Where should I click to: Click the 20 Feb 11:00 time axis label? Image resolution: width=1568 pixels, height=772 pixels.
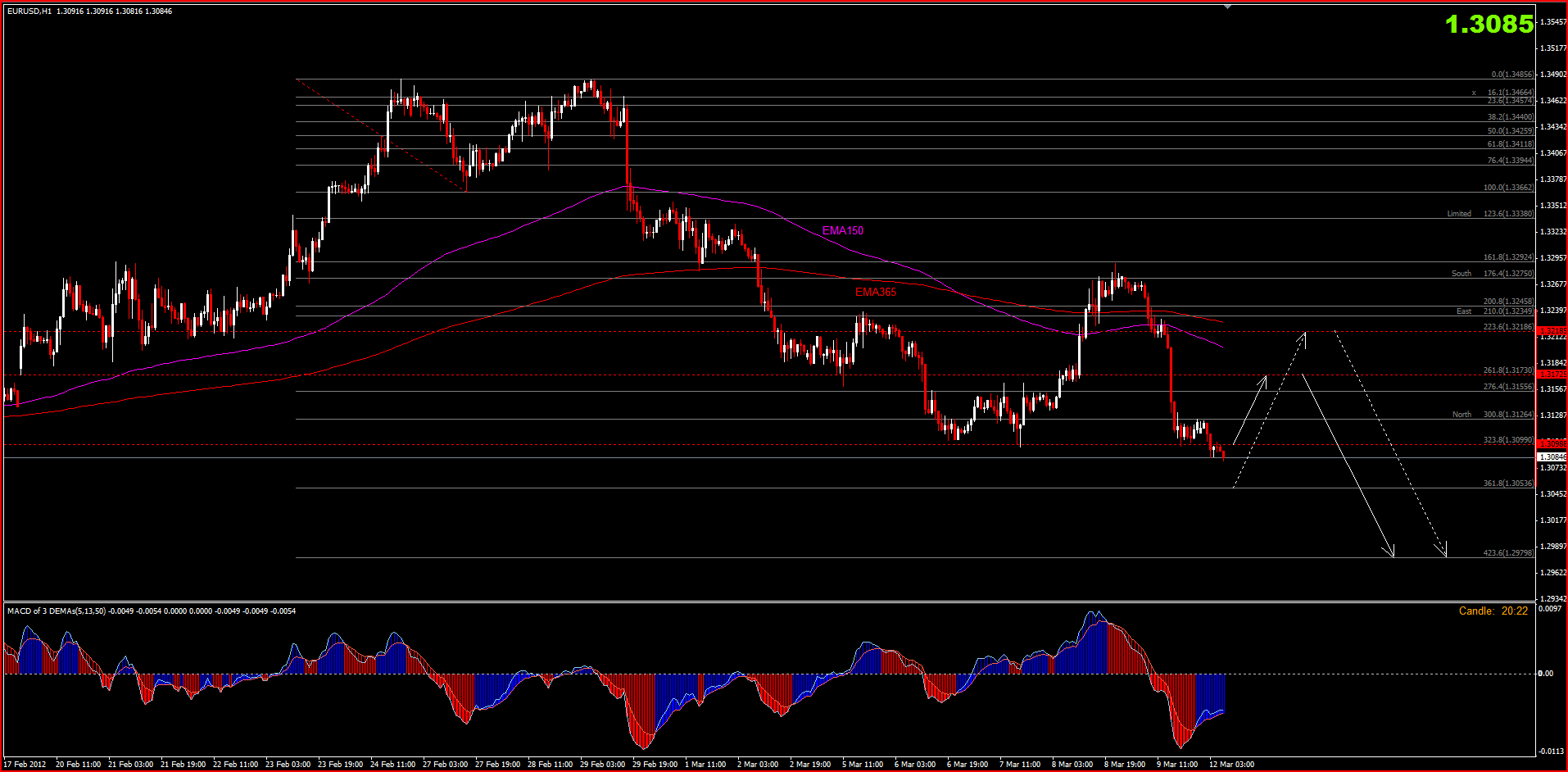[x=79, y=765]
